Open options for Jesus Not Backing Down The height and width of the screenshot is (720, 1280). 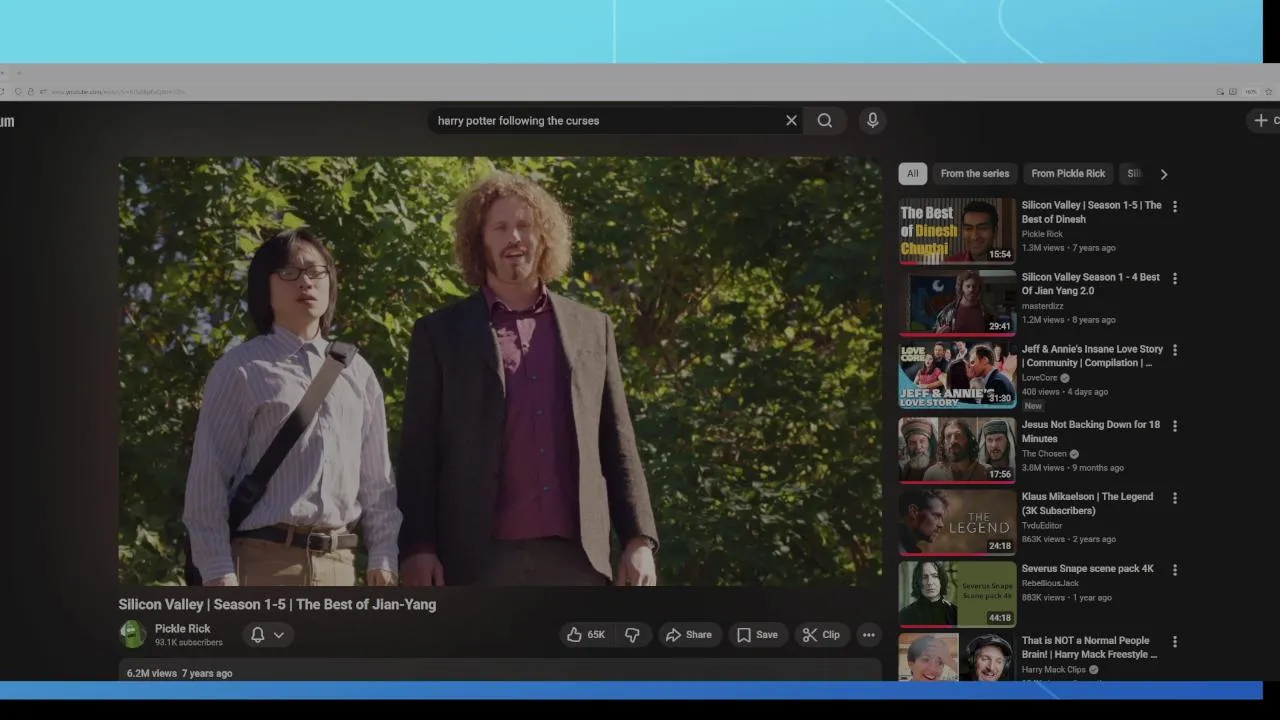pyautogui.click(x=1175, y=426)
